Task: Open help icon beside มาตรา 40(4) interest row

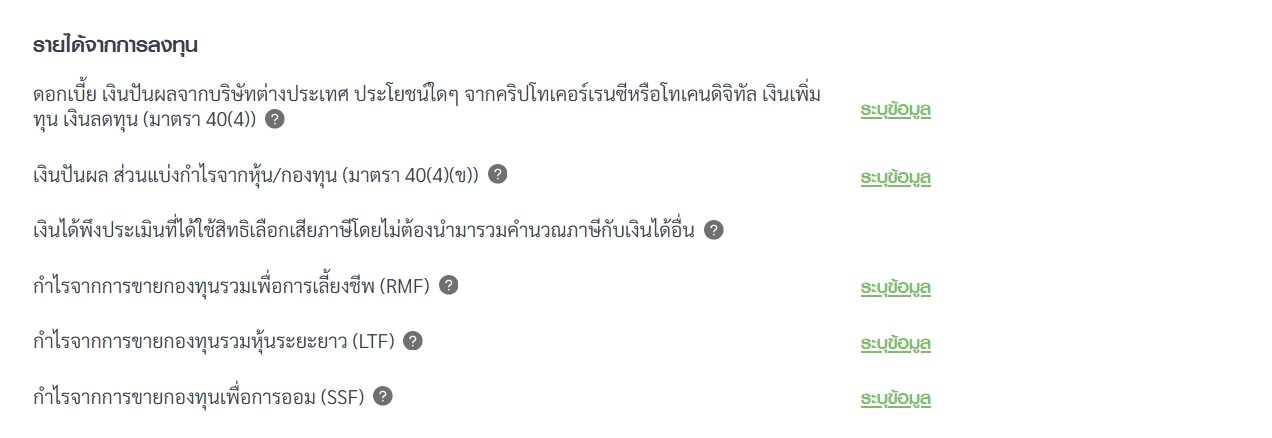Action: click(x=275, y=119)
